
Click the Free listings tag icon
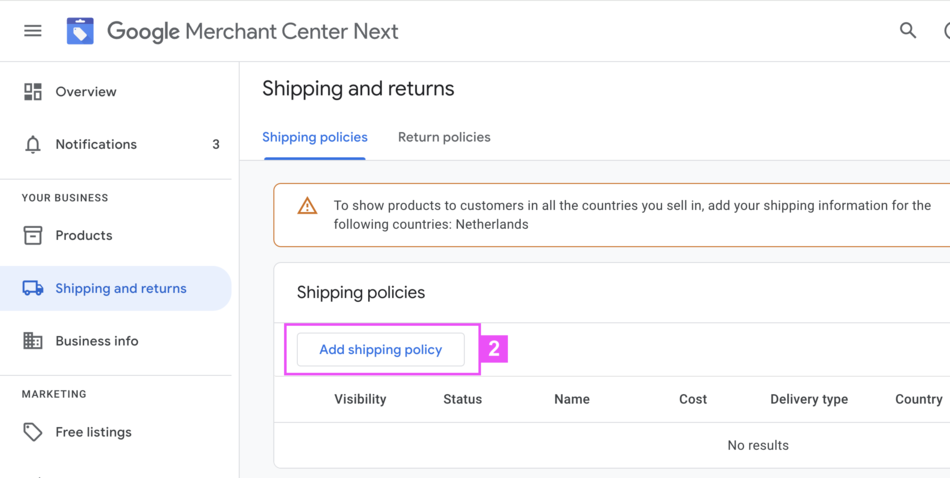pos(33,432)
